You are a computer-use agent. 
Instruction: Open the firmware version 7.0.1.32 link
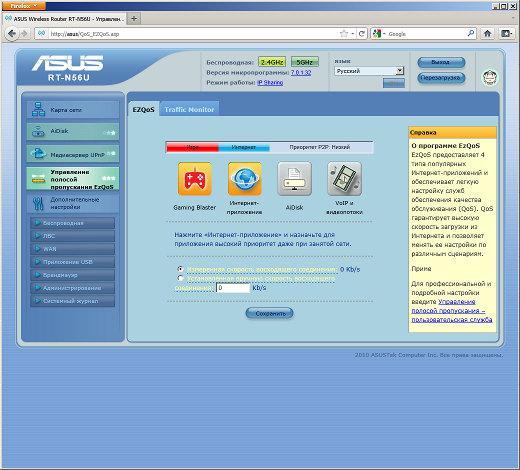301,72
